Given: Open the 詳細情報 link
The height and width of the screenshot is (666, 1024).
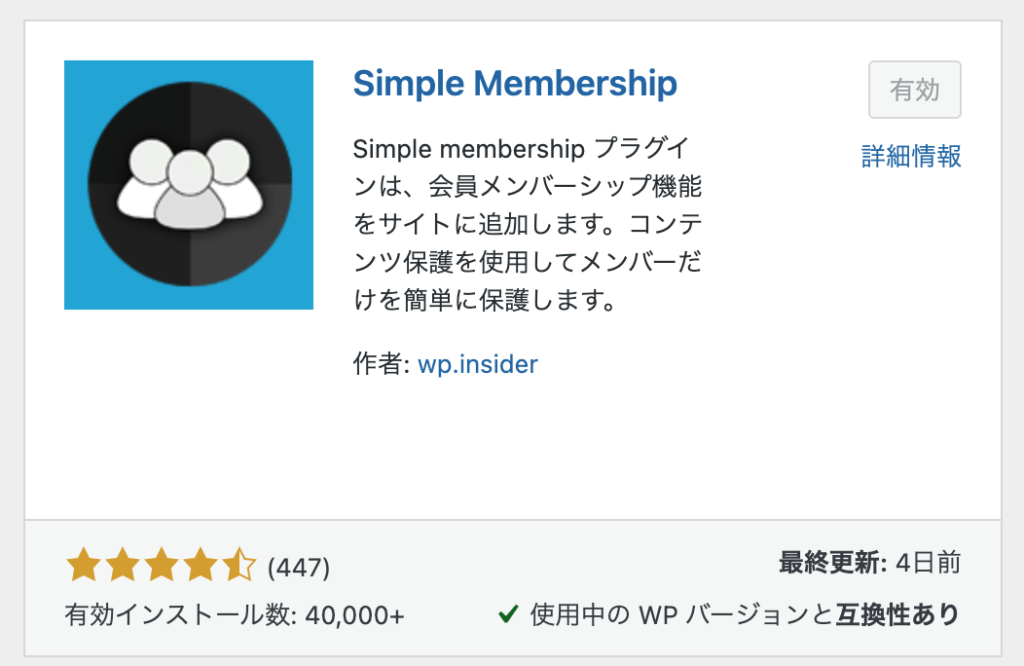Looking at the screenshot, I should [911, 157].
